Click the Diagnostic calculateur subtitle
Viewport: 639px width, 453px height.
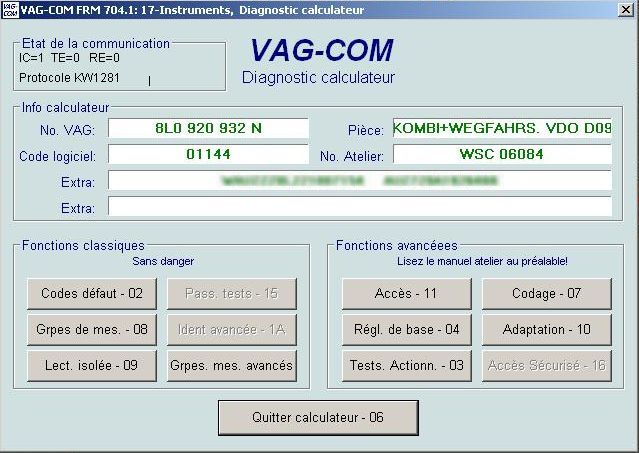[x=318, y=77]
